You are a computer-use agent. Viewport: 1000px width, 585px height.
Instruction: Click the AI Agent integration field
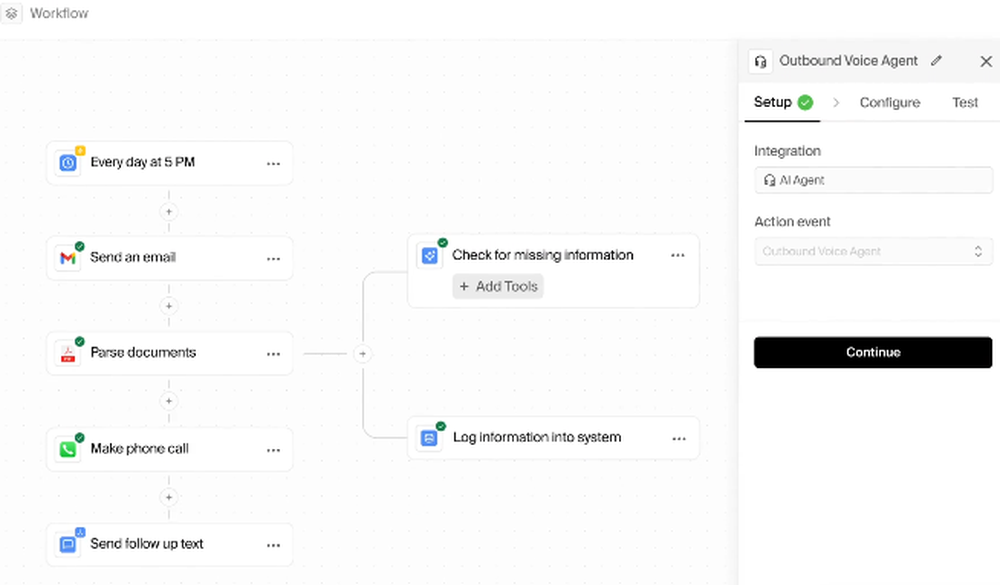(x=873, y=180)
